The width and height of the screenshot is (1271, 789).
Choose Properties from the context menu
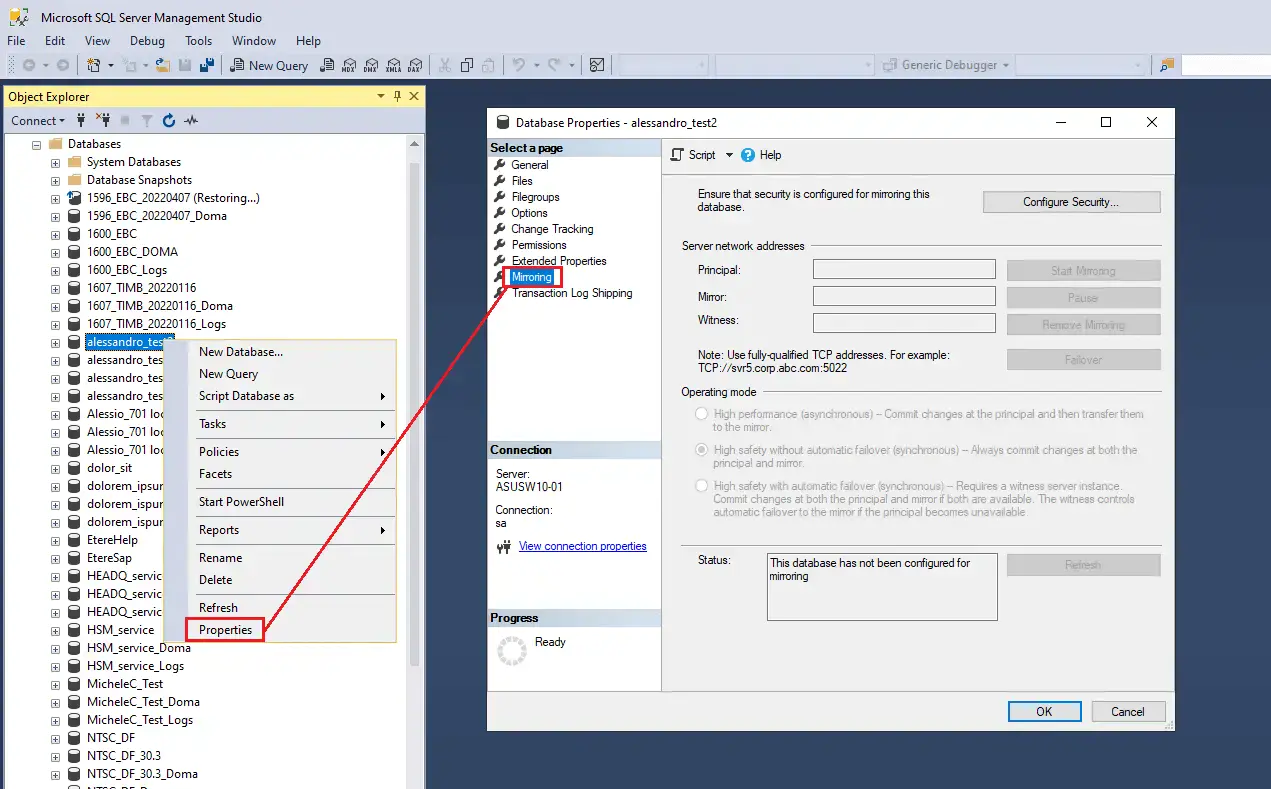(225, 630)
